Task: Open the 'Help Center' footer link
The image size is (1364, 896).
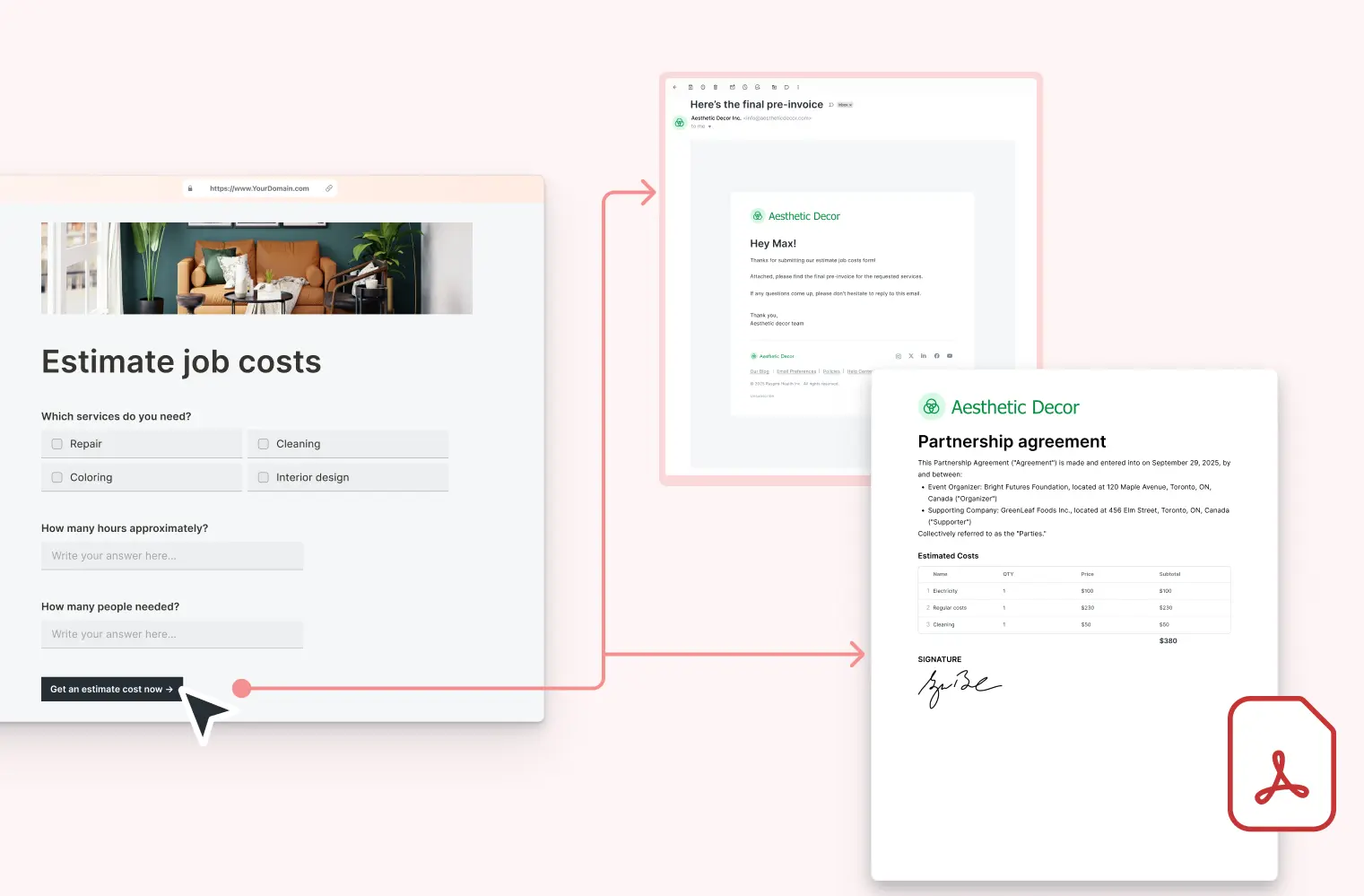Action: point(859,371)
